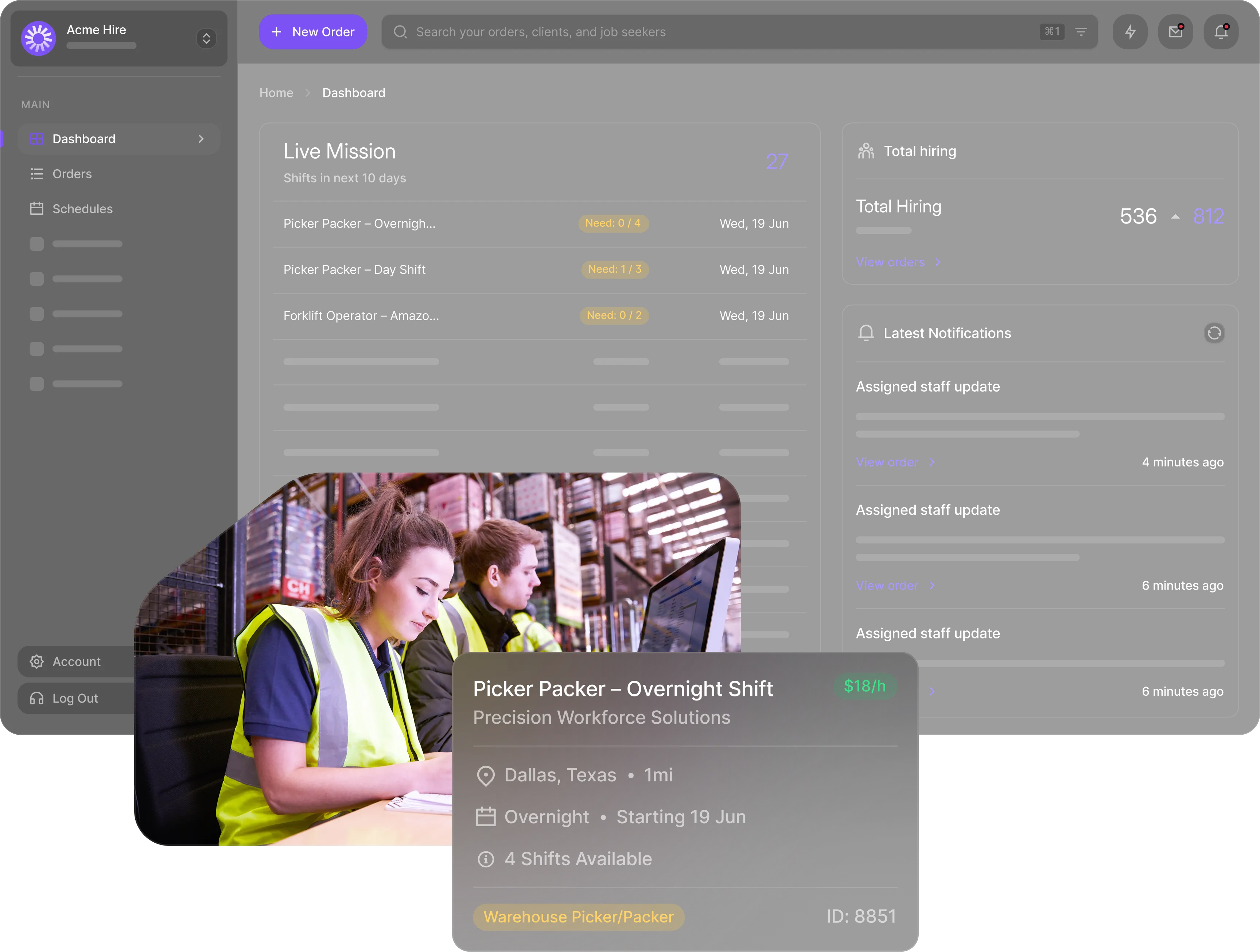Click the Log Out headphones icon
Viewport: 1260px width, 952px height.
[x=36, y=699]
